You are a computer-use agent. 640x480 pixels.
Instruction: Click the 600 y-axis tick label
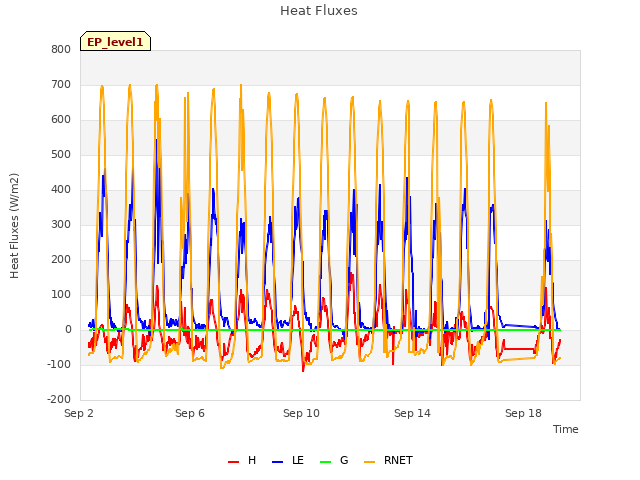61,120
